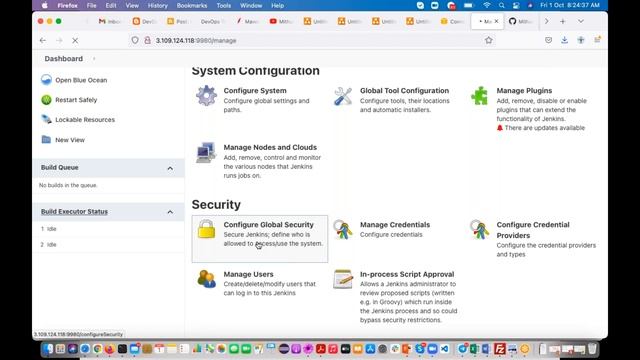
Task: Click the Lockable Resources icon
Action: pos(46,119)
